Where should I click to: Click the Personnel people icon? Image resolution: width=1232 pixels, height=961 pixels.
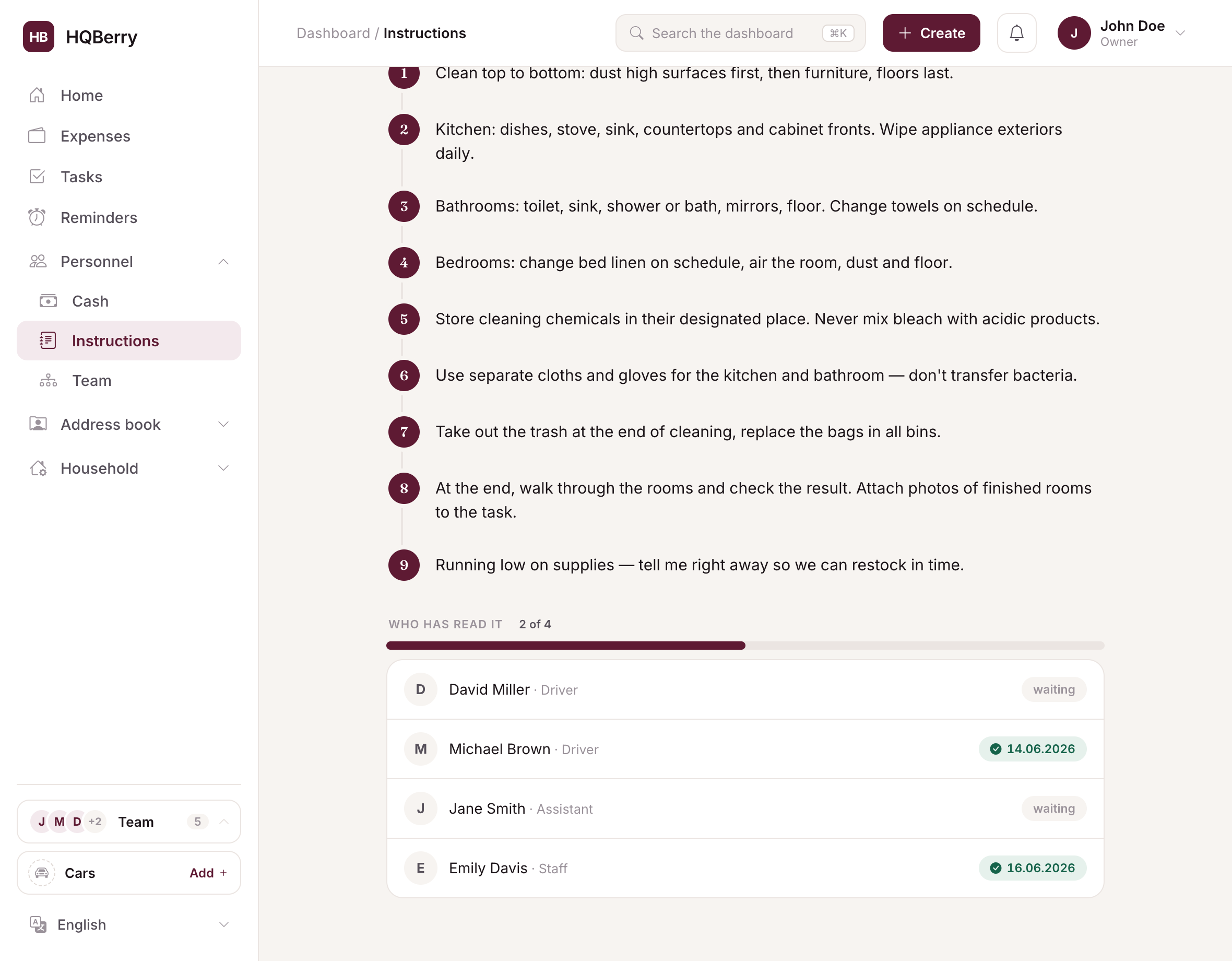click(38, 261)
